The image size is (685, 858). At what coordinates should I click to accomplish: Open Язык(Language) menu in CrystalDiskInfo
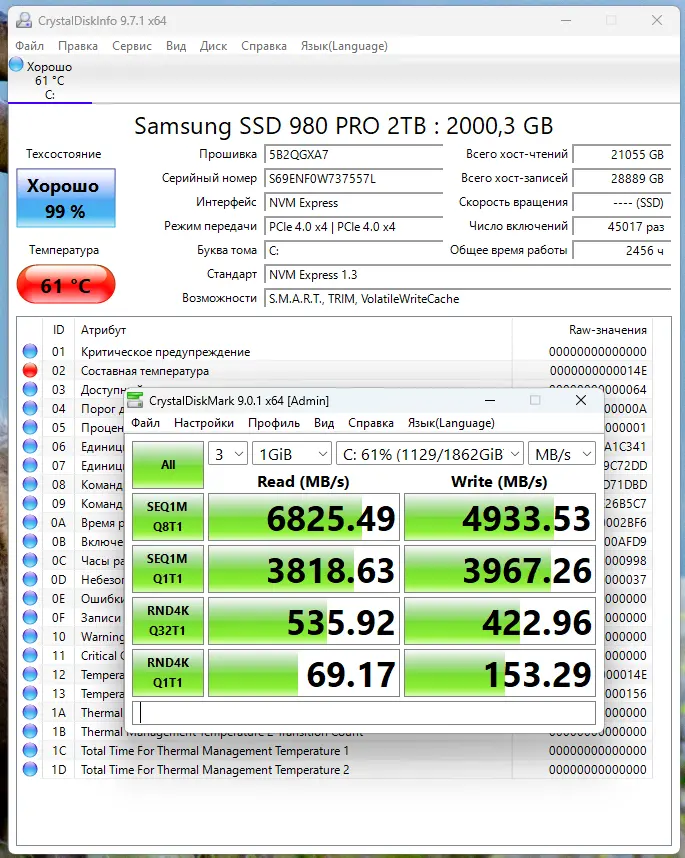click(x=344, y=46)
